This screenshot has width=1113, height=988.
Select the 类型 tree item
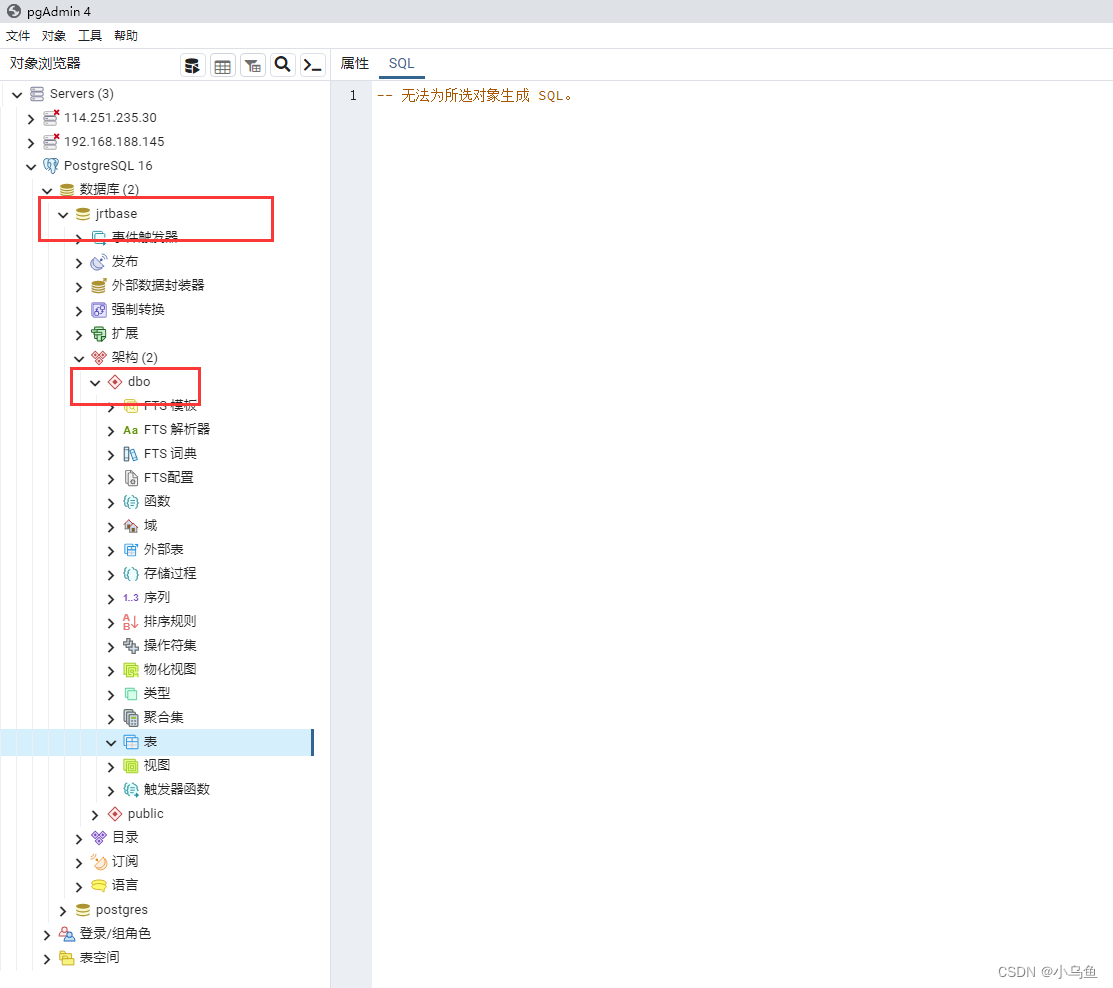pos(157,693)
